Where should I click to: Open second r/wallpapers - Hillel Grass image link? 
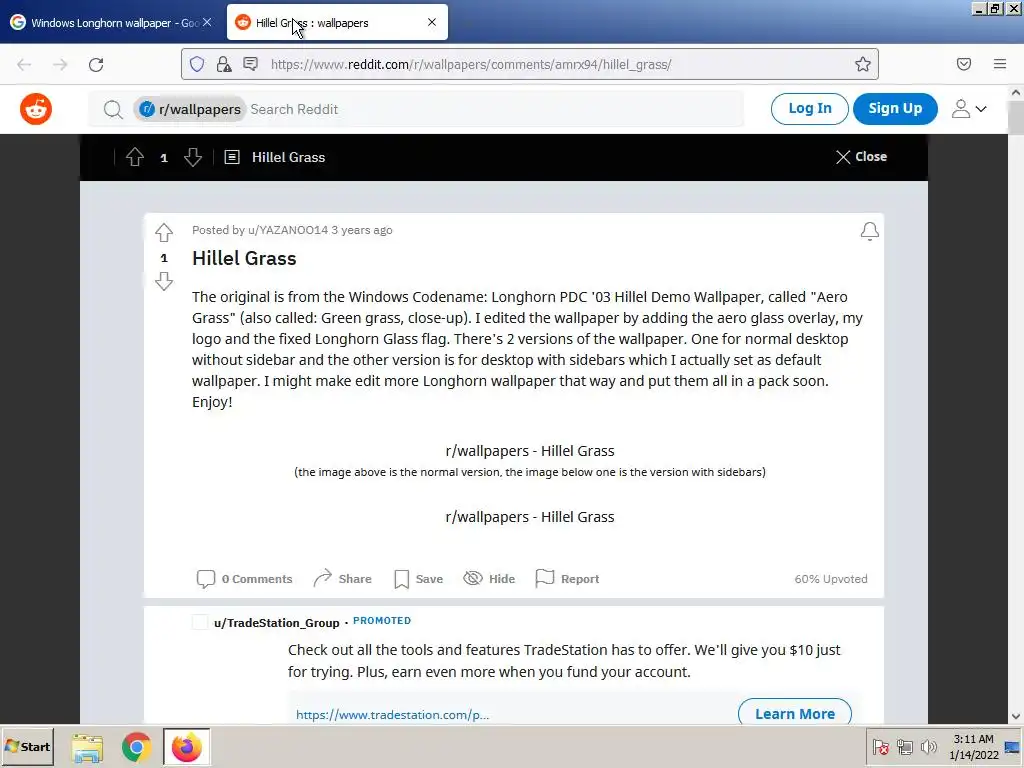tap(530, 517)
